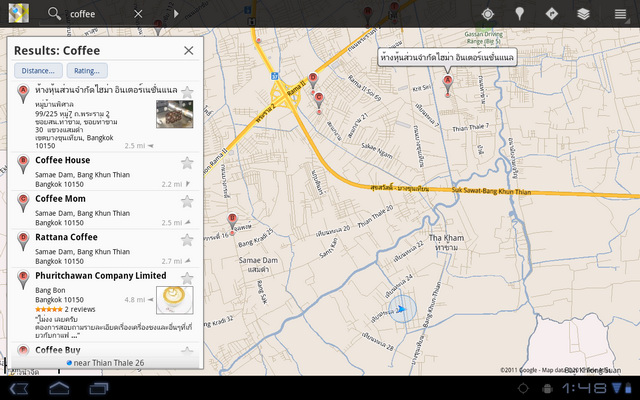
Task: Tap near Thian Thale 26 label
Action: pyautogui.click(x=105, y=362)
